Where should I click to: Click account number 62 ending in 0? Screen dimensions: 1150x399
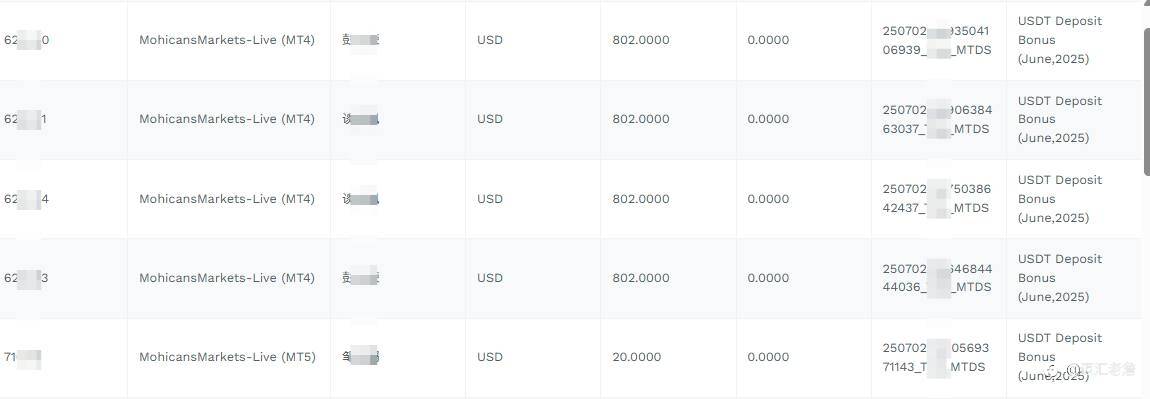[x=26, y=40]
